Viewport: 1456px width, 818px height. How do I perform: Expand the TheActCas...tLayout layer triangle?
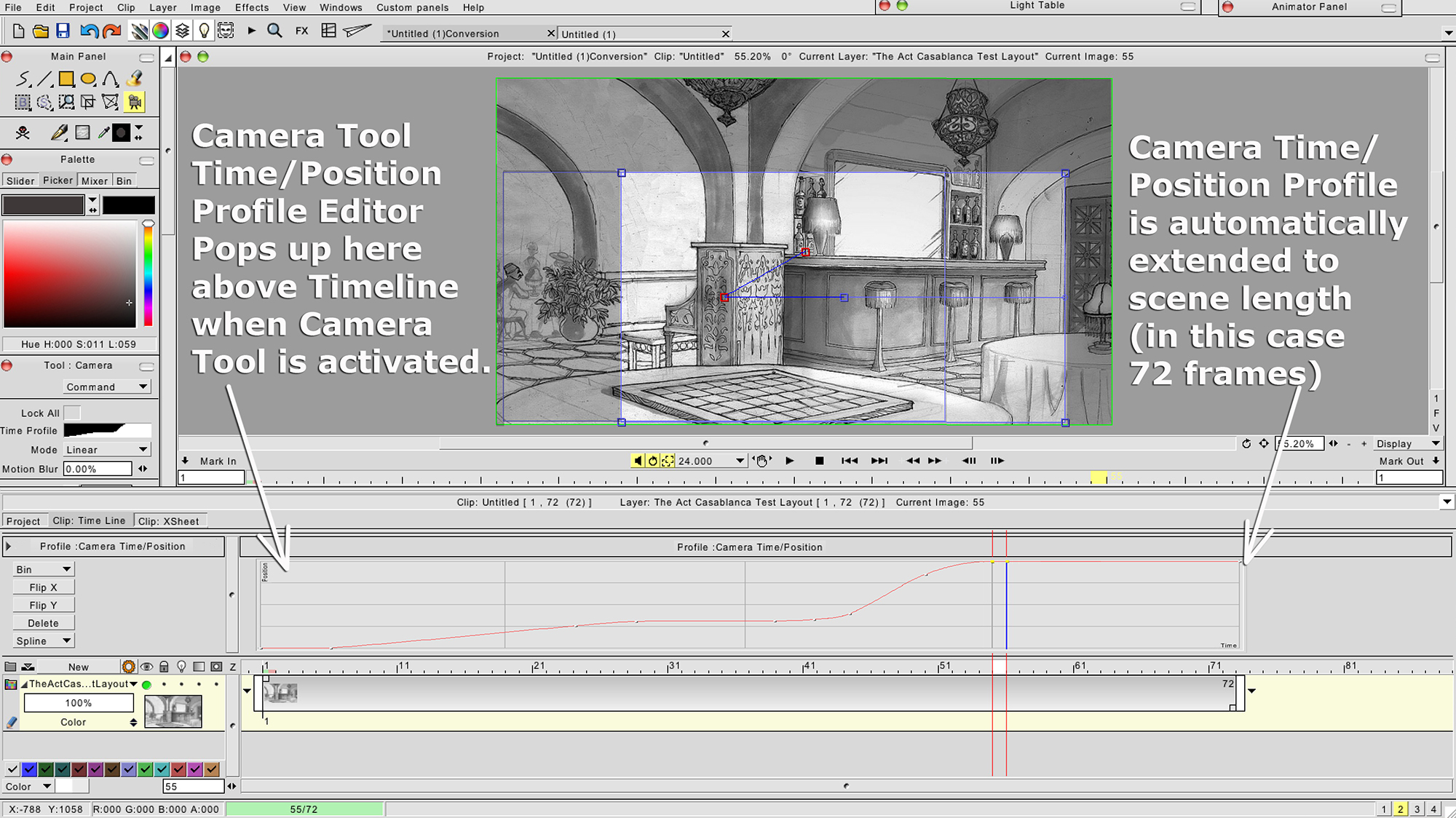coord(24,684)
